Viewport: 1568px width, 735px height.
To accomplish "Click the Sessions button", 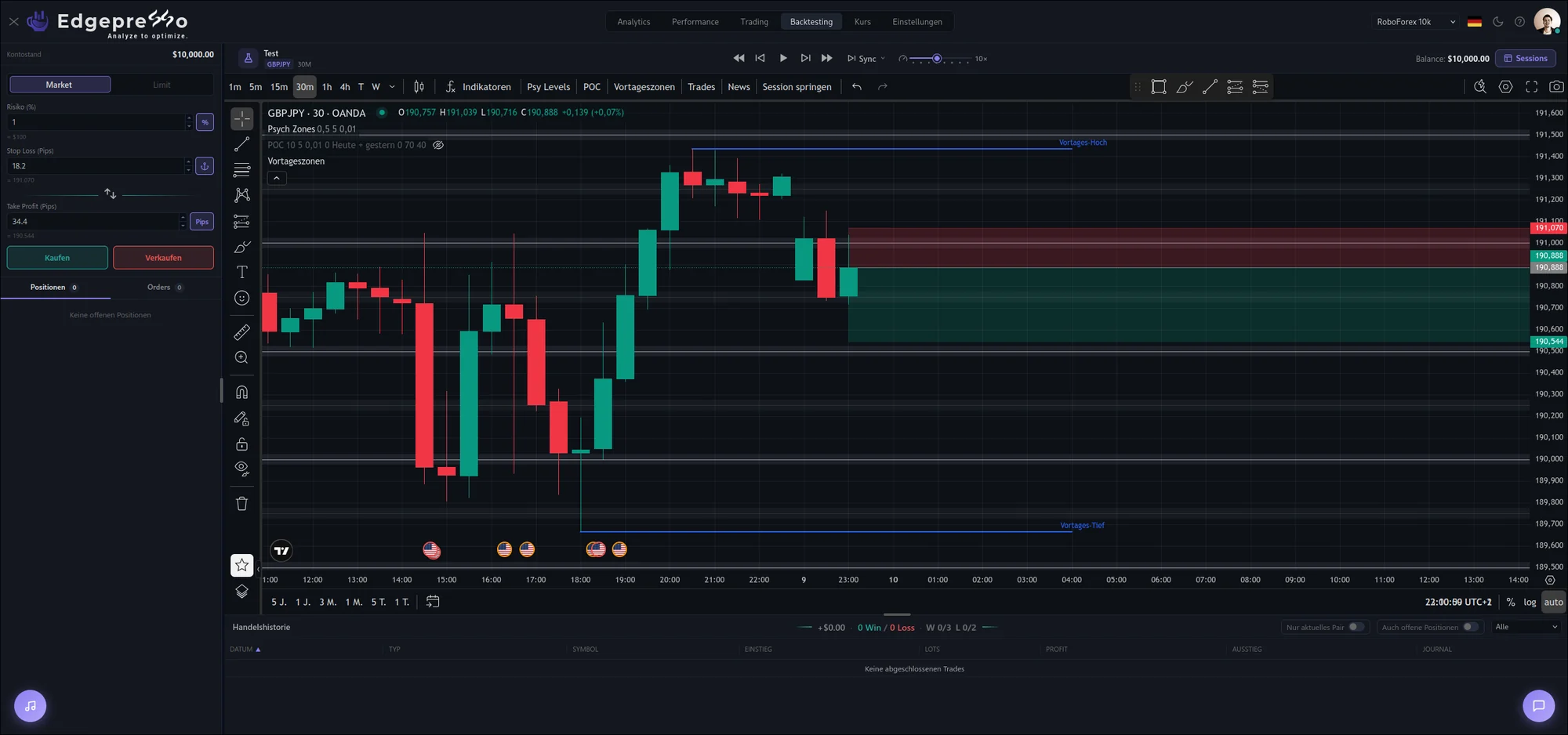I will click(x=1525, y=59).
